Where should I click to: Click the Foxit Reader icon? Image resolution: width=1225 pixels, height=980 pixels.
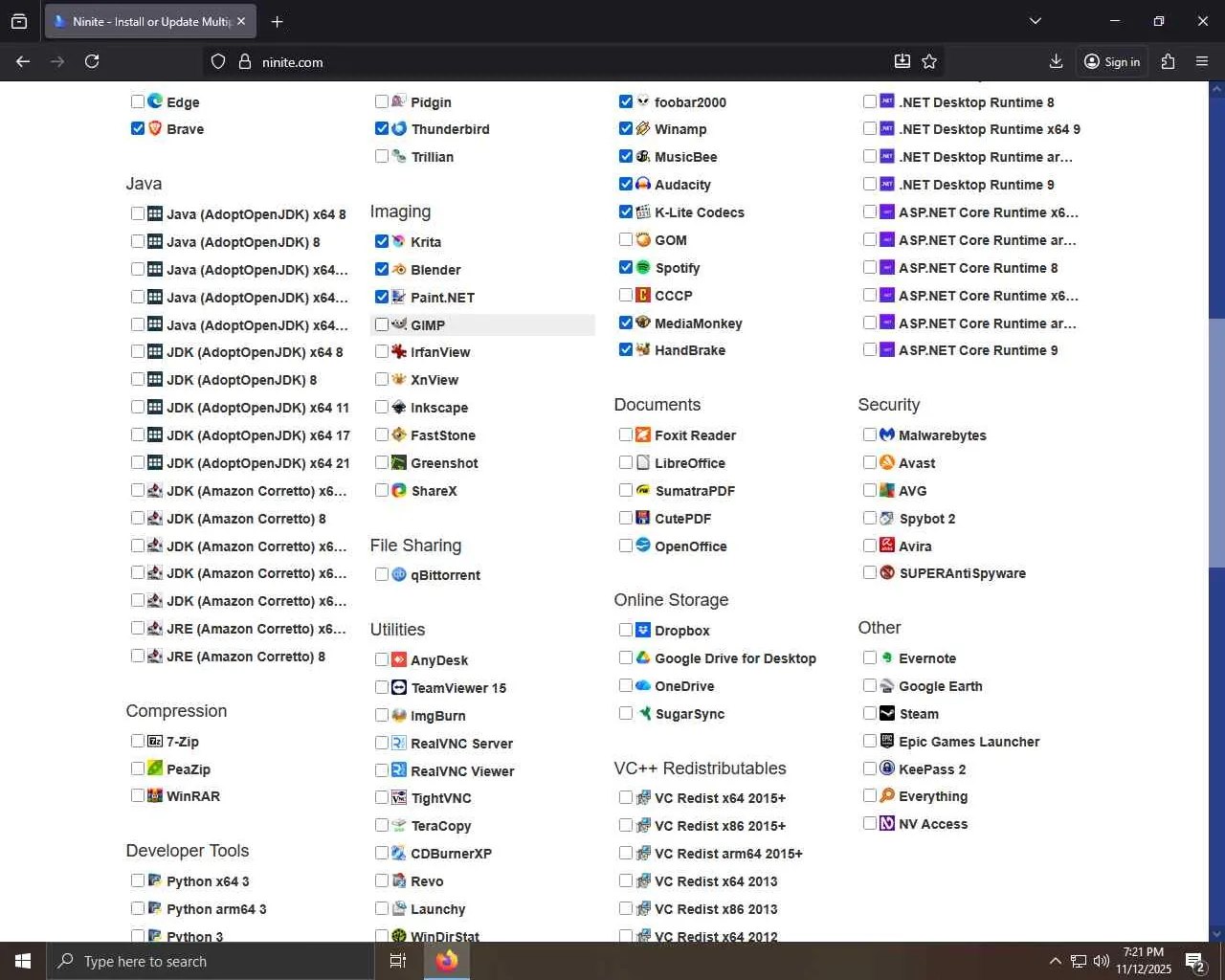(x=643, y=434)
